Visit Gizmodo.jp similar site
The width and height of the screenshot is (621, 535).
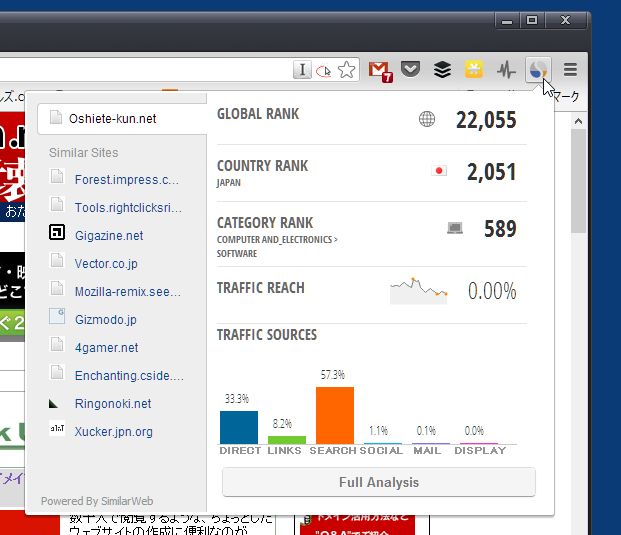coord(106,320)
